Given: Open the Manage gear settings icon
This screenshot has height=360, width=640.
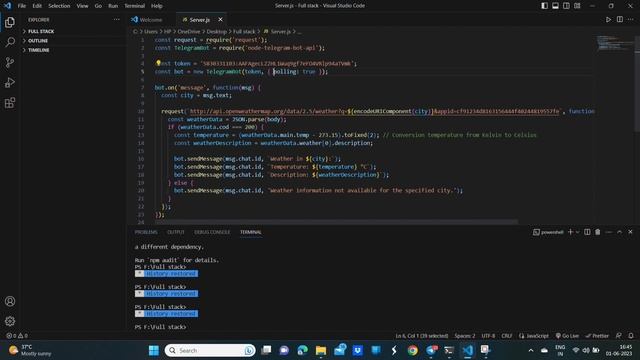Looking at the screenshot, I should (10, 321).
